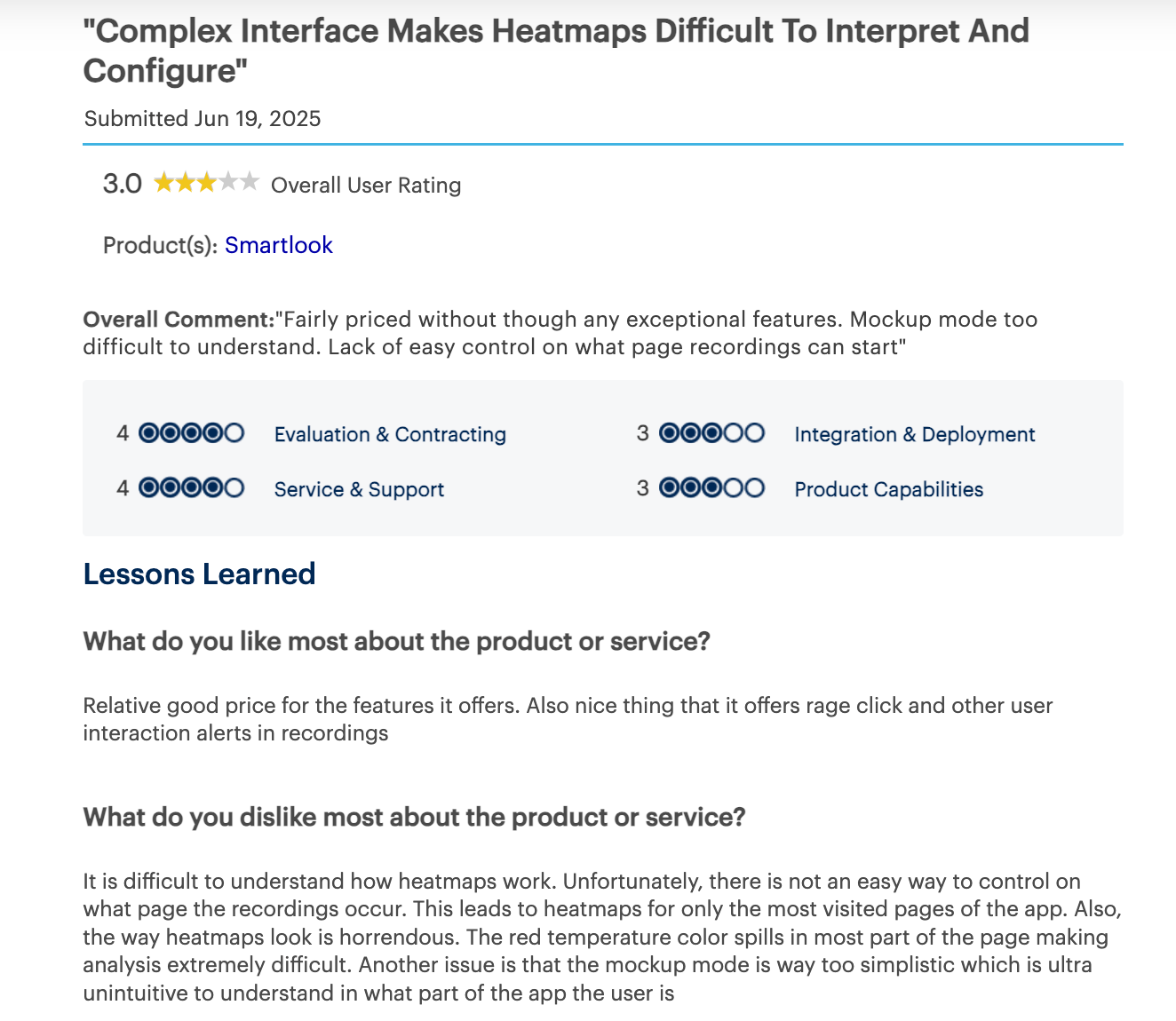Click the Lessons Learned heading
Screen dimensions: 1176x1021
pos(199,574)
